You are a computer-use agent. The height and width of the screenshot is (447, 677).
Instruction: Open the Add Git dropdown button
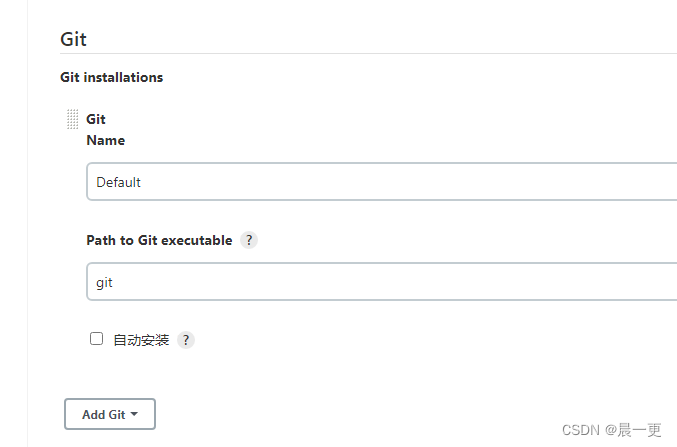click(110, 414)
